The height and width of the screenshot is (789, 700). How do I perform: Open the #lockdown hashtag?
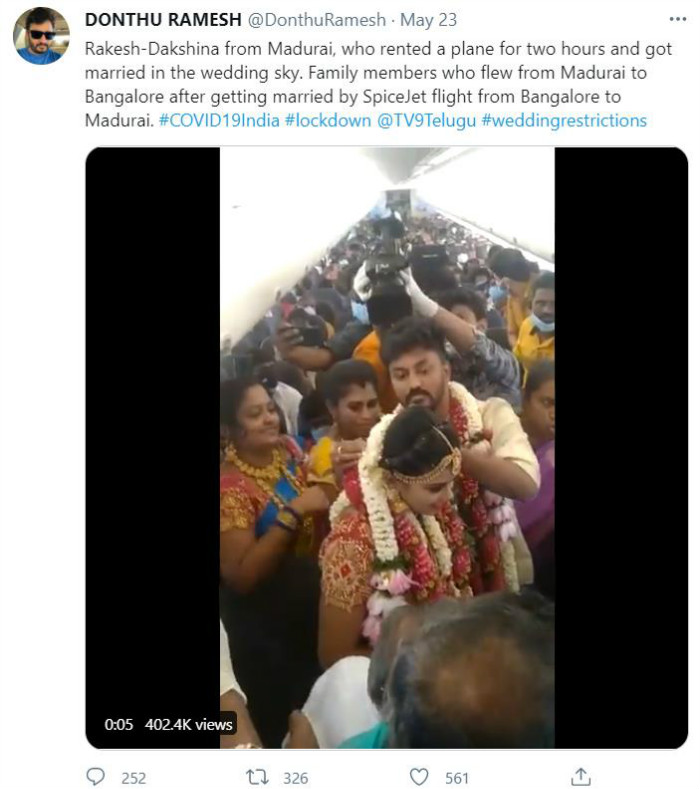point(328,120)
